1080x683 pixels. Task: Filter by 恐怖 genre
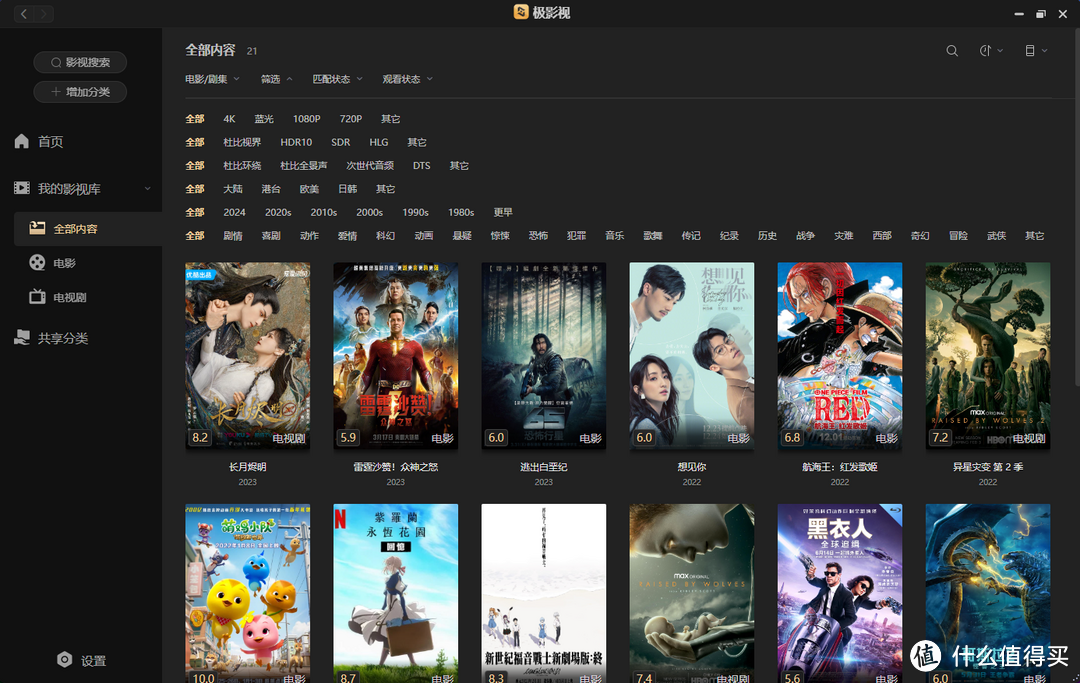coord(538,236)
